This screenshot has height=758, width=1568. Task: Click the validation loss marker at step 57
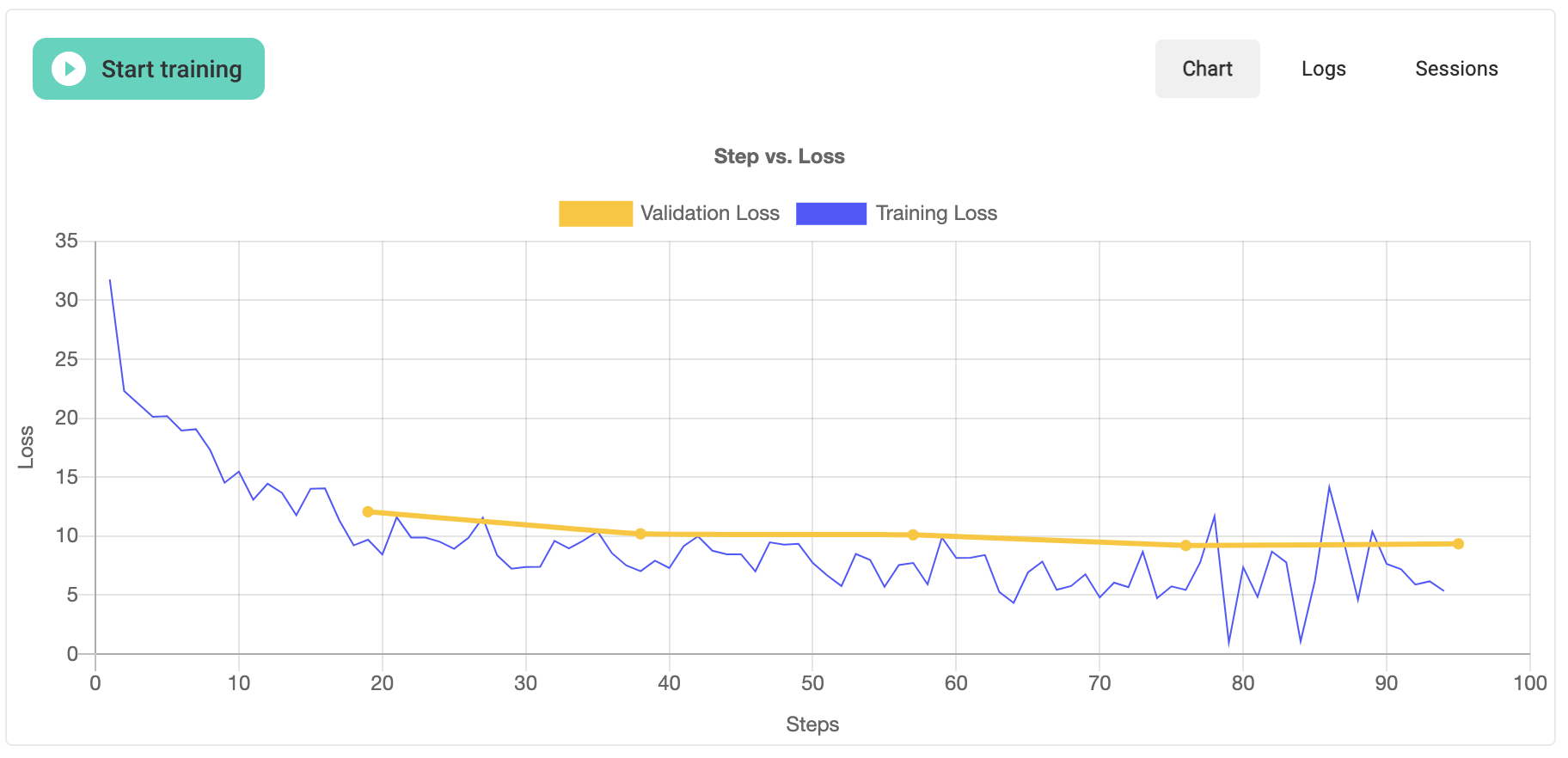tap(913, 535)
